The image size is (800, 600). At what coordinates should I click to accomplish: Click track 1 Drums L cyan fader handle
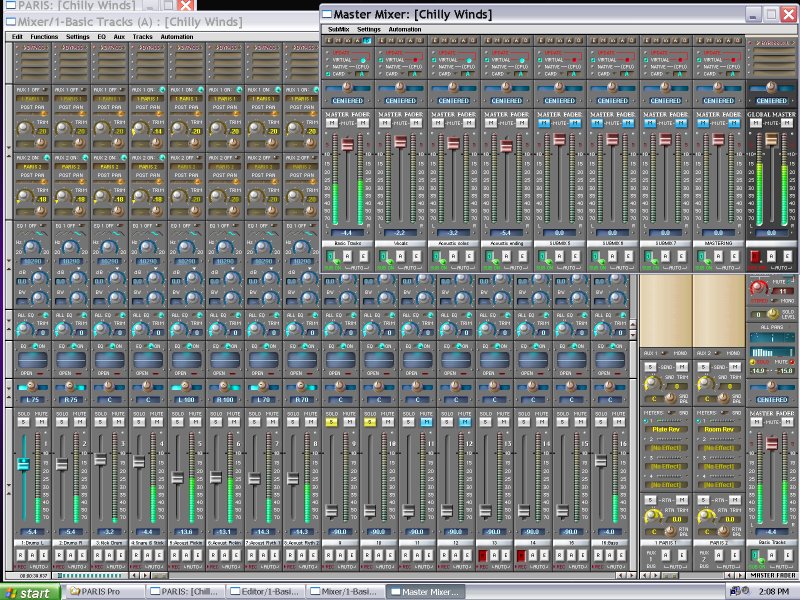(x=23, y=464)
